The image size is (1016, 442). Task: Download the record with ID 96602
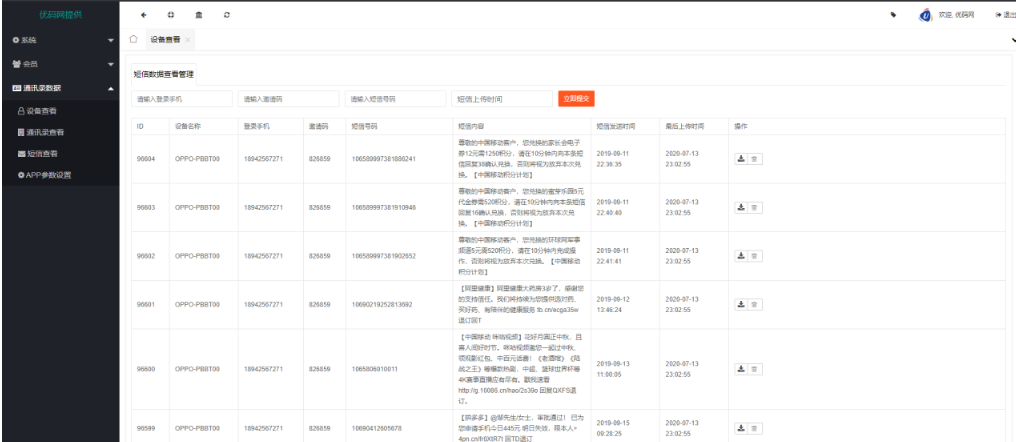tap(741, 256)
